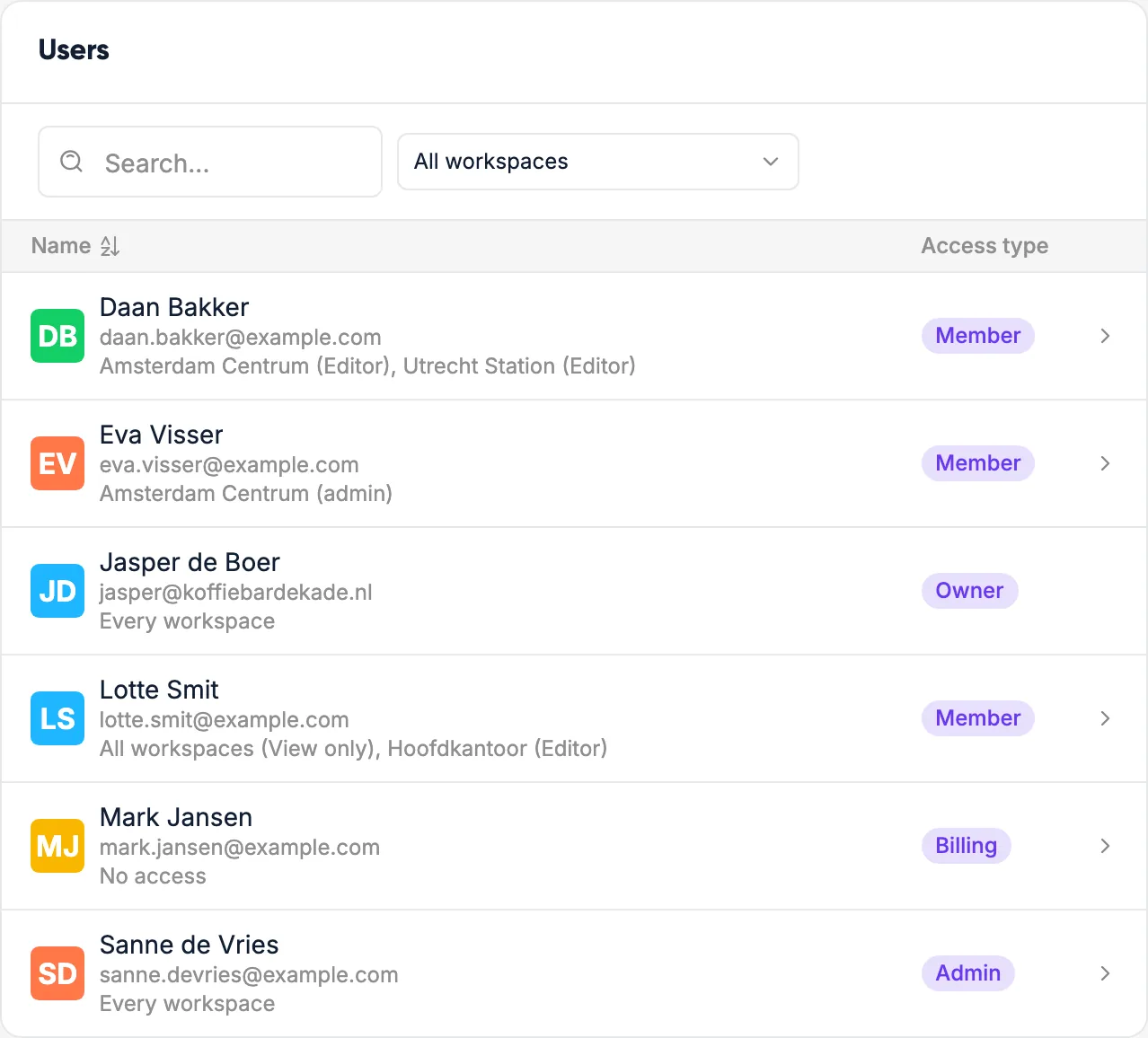
Task: Click Eva Visser's Member badge
Action: [x=978, y=463]
